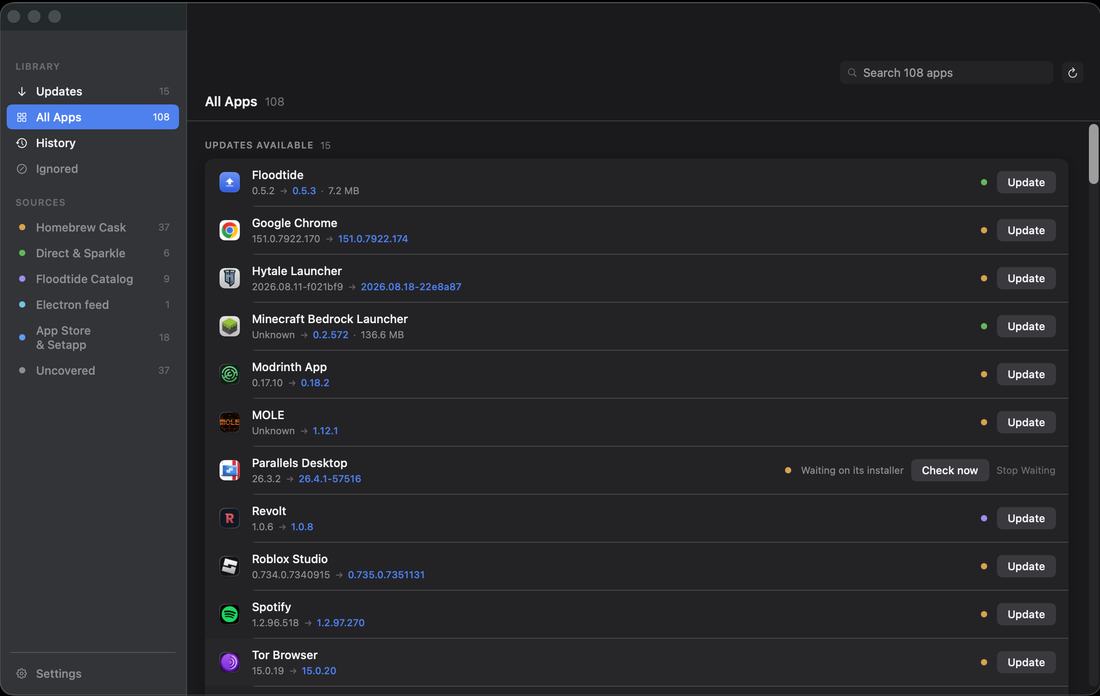Click the All Apps grid icon
1100x696 pixels.
point(22,117)
